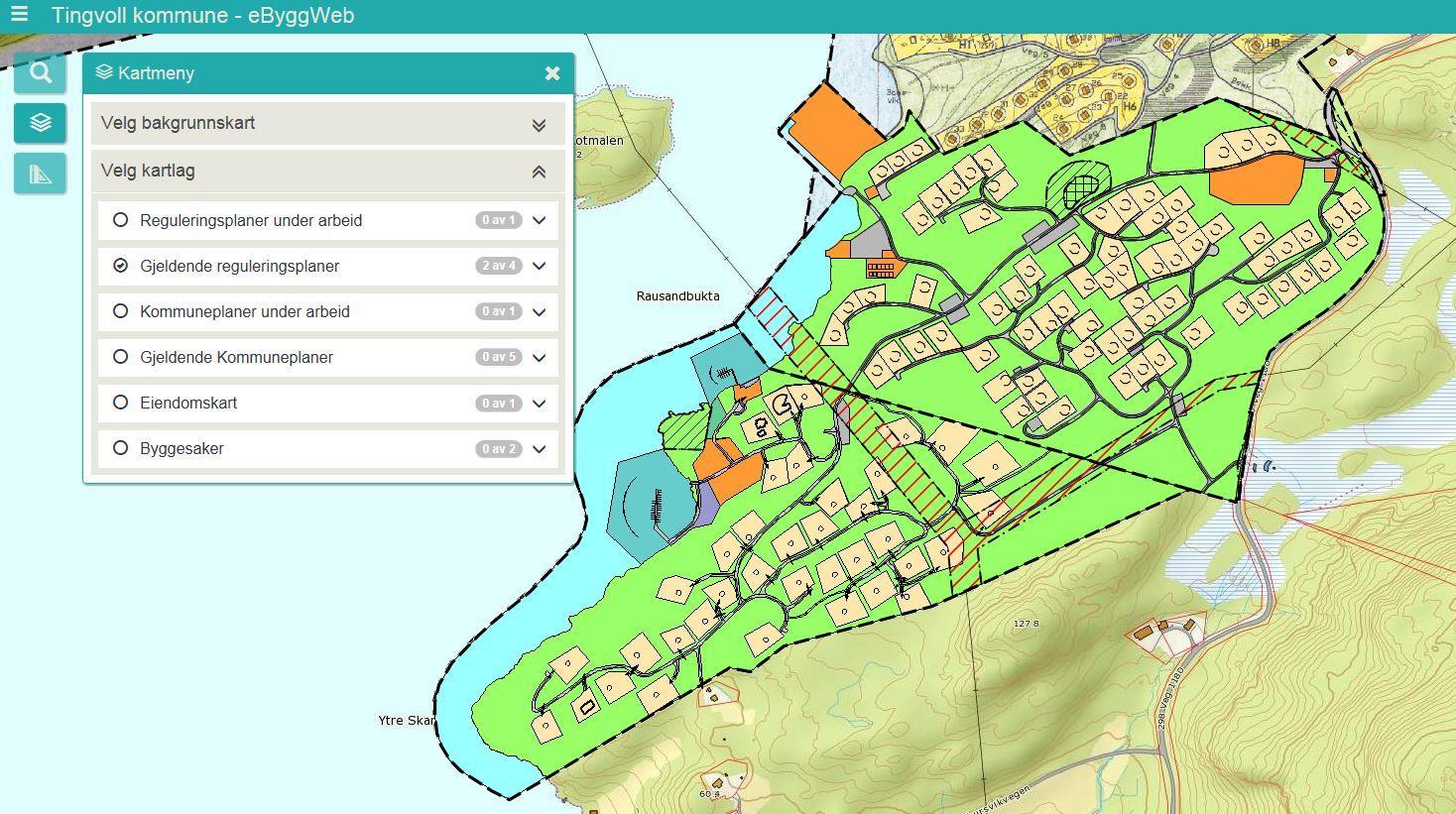Viewport: 1456px width, 814px height.
Task: Close the Kartmeny panel
Action: click(x=552, y=73)
